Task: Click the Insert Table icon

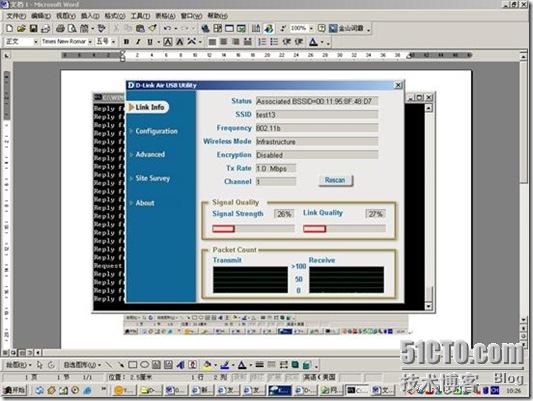Action: pyautogui.click(x=229, y=29)
